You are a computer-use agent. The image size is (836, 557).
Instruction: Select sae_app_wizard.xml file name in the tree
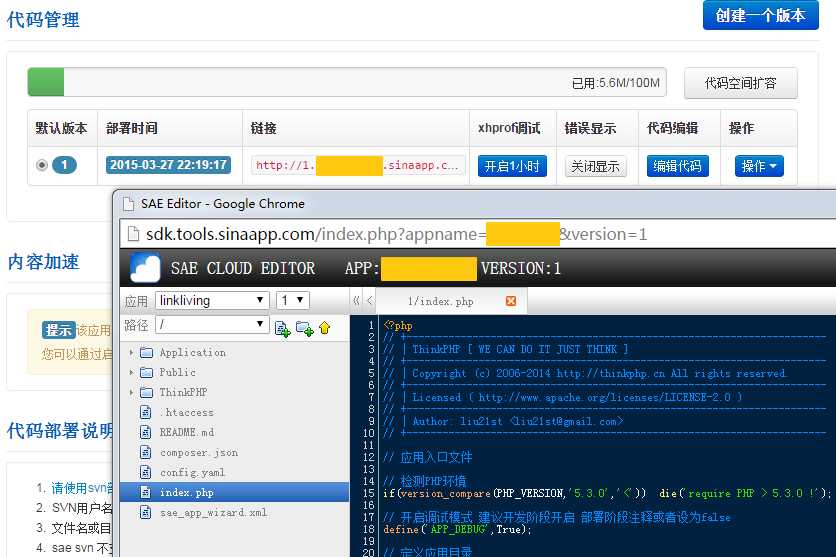pyautogui.click(x=213, y=512)
